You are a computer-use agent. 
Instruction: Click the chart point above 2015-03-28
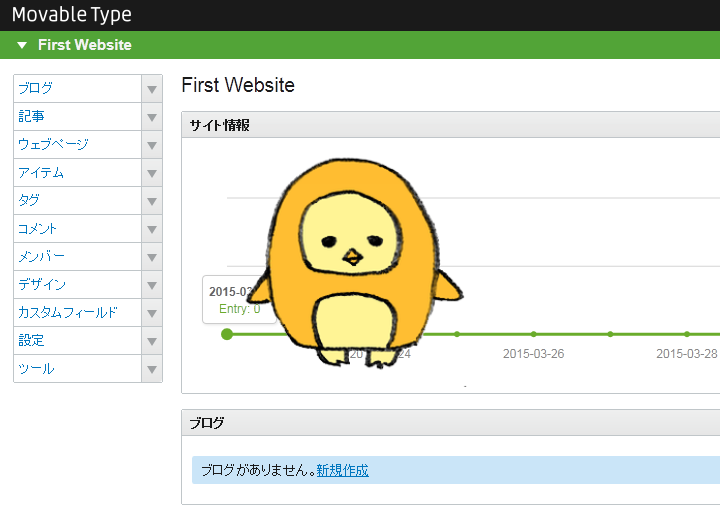(687, 334)
